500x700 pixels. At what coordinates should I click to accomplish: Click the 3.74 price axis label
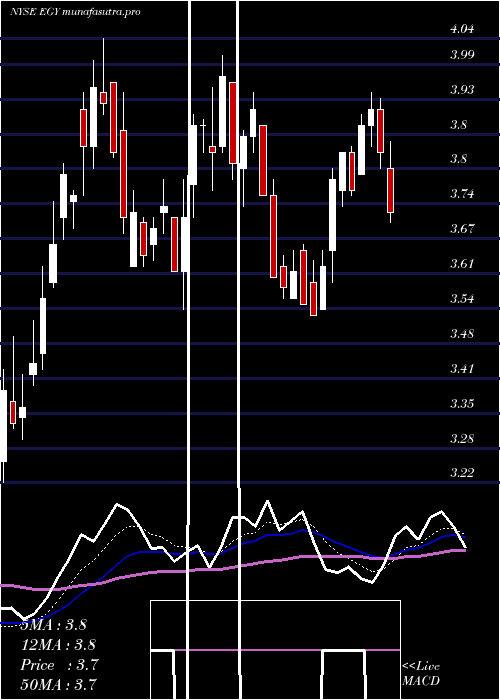pos(462,194)
